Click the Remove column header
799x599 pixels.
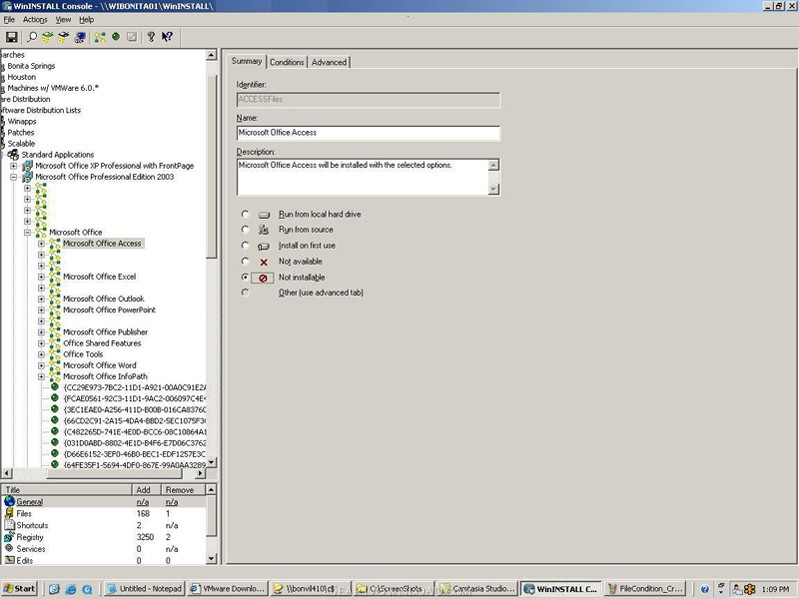pyautogui.click(x=183, y=489)
